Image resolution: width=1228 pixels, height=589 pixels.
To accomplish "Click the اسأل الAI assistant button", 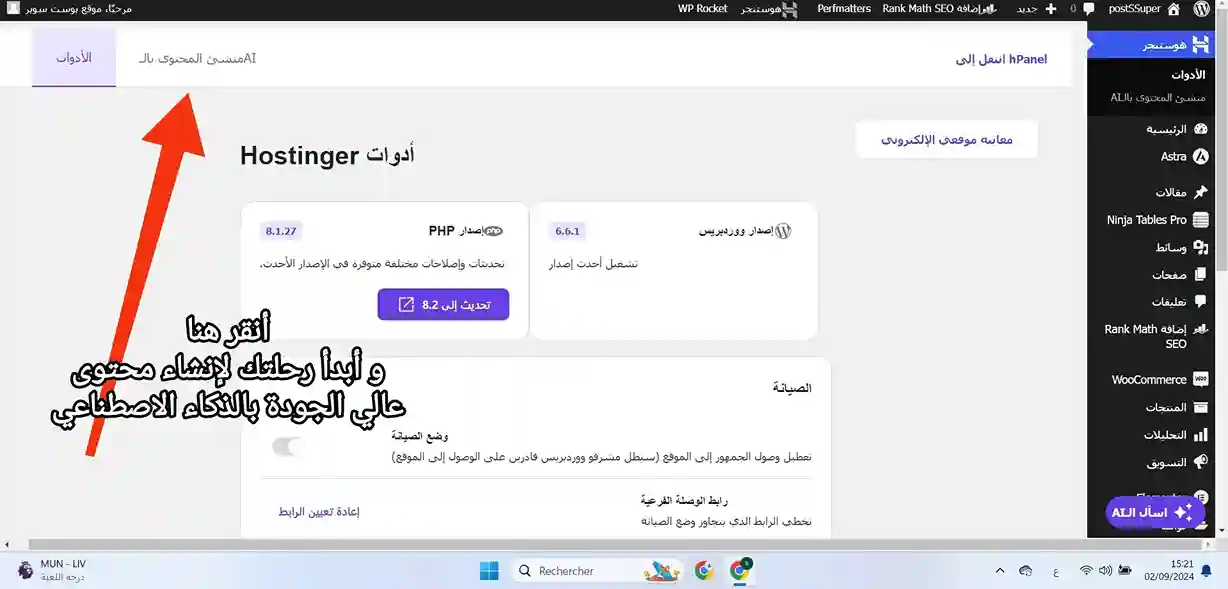I will pyautogui.click(x=1153, y=512).
